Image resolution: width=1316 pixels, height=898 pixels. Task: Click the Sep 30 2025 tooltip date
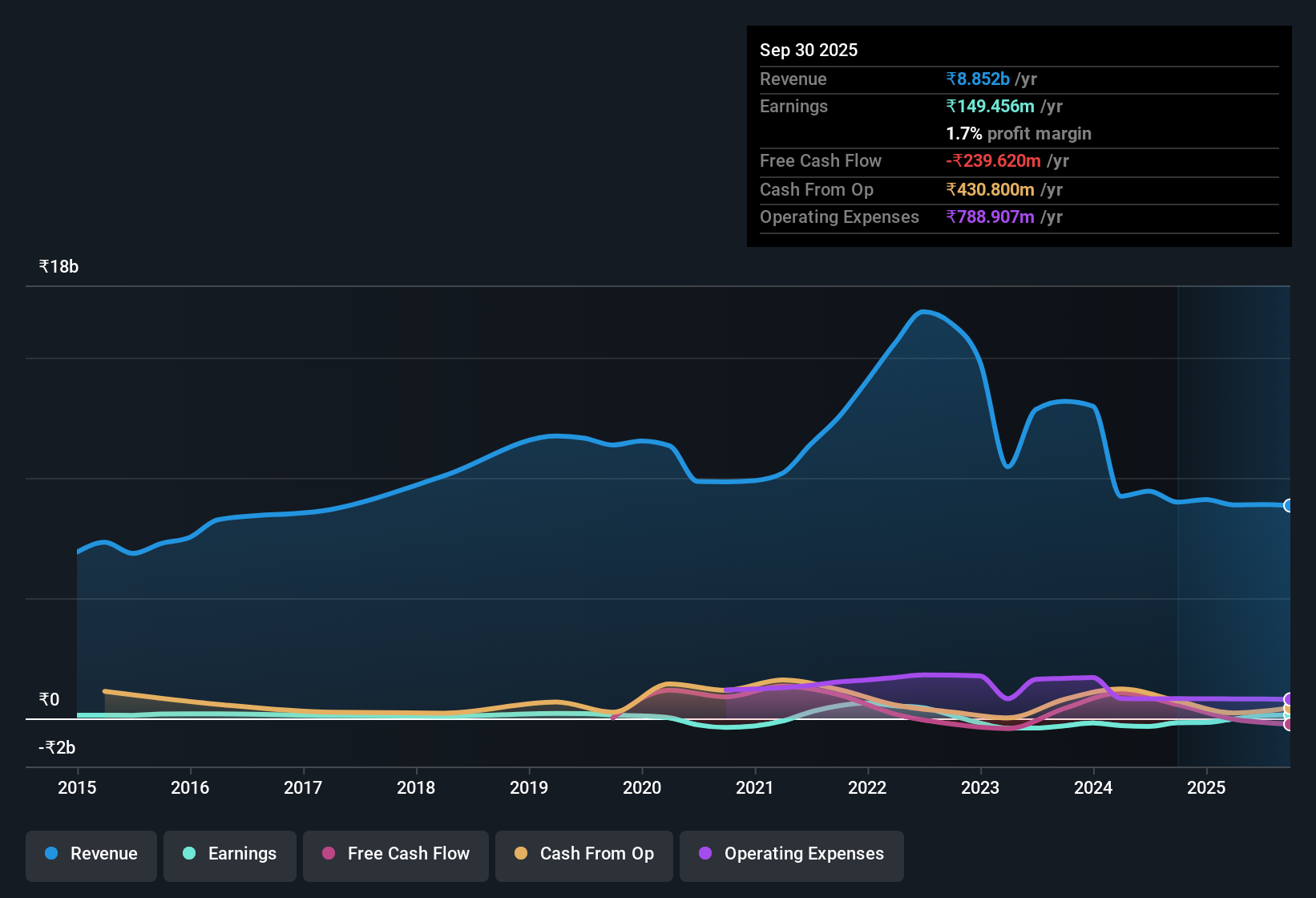[809, 50]
